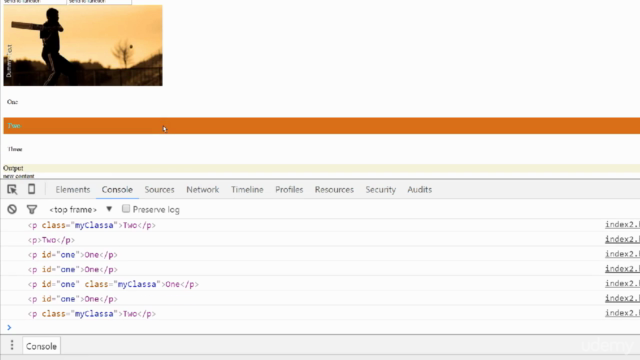Click the One paragraph on the page
This screenshot has height=360, width=640.
click(x=12, y=102)
